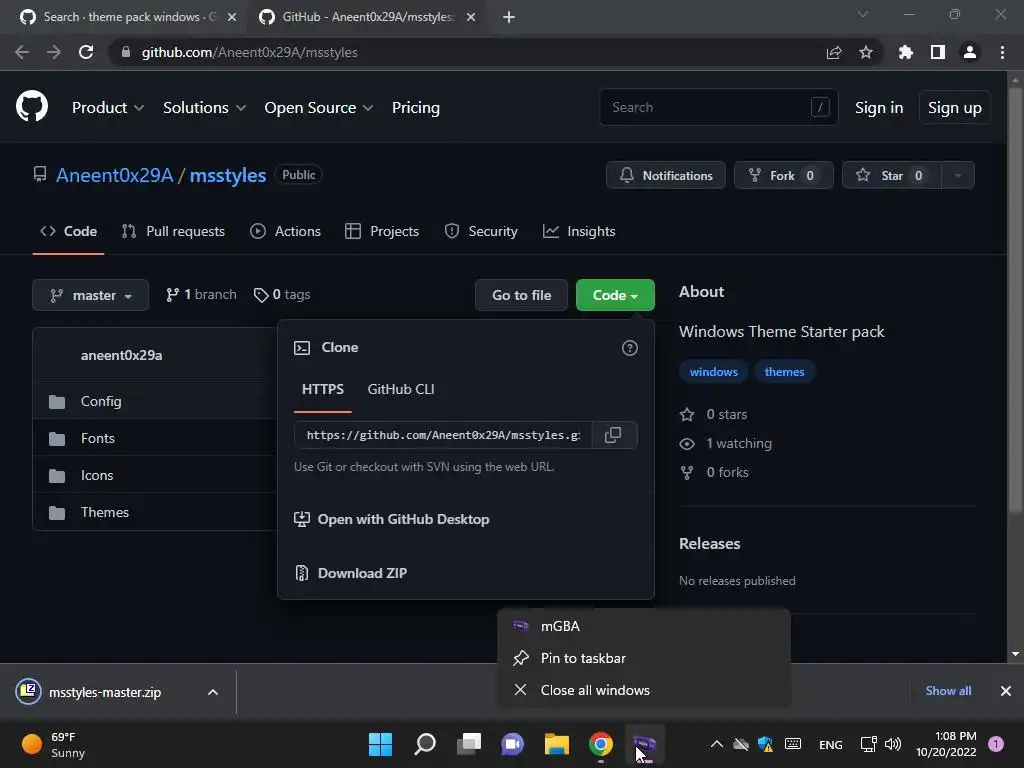The image size is (1024, 768).
Task: Open the Chat app on taskbar
Action: tap(513, 744)
